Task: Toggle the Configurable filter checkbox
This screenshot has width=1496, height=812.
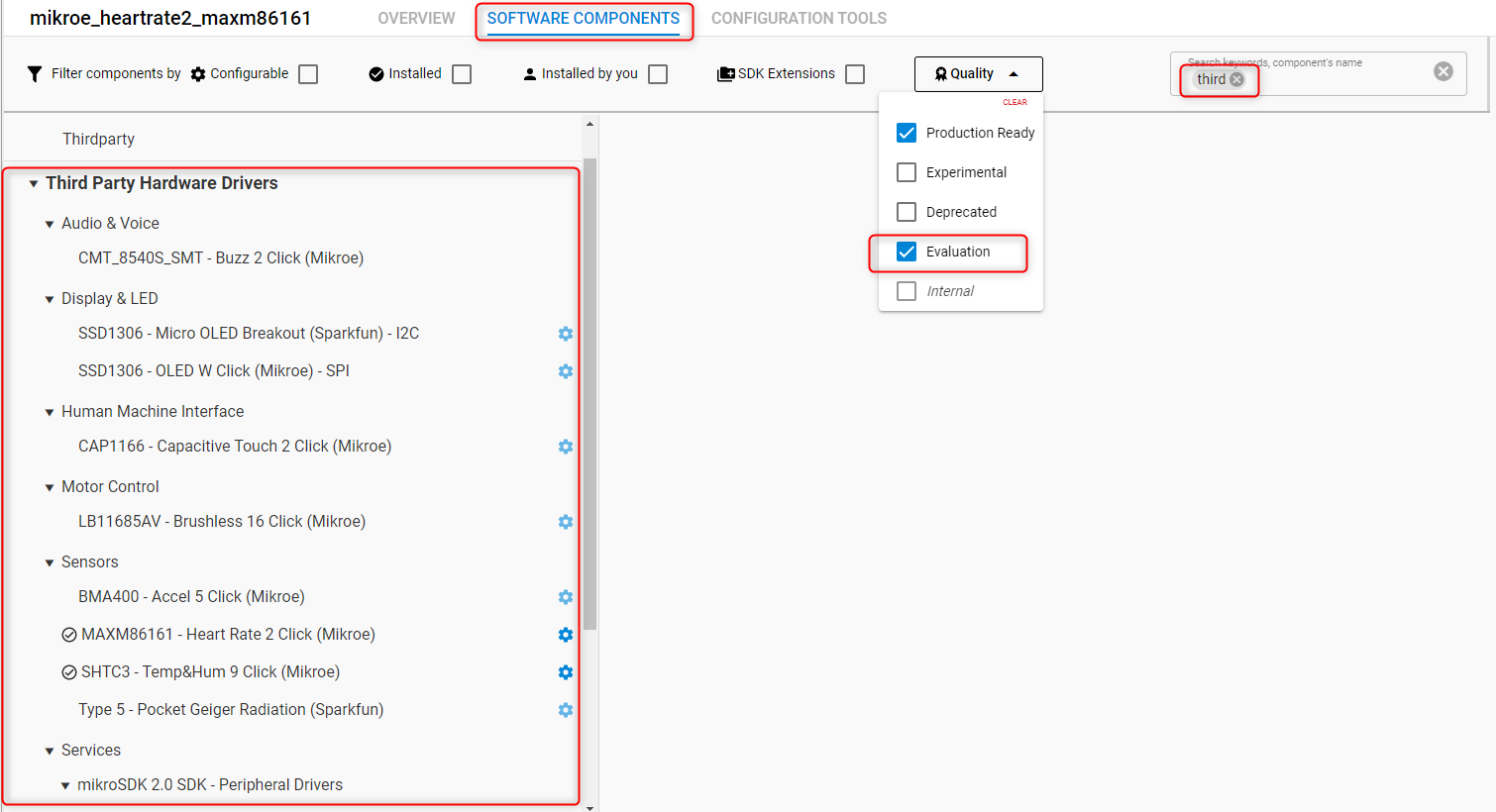Action: (308, 74)
